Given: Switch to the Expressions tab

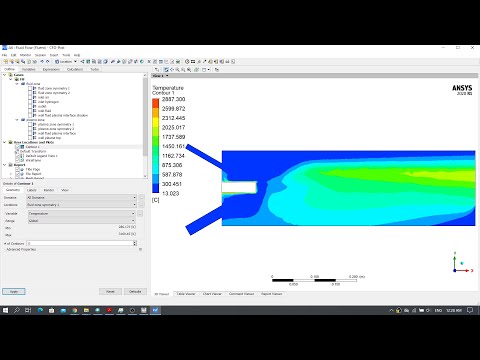Looking at the screenshot, I should pyautogui.click(x=51, y=69).
